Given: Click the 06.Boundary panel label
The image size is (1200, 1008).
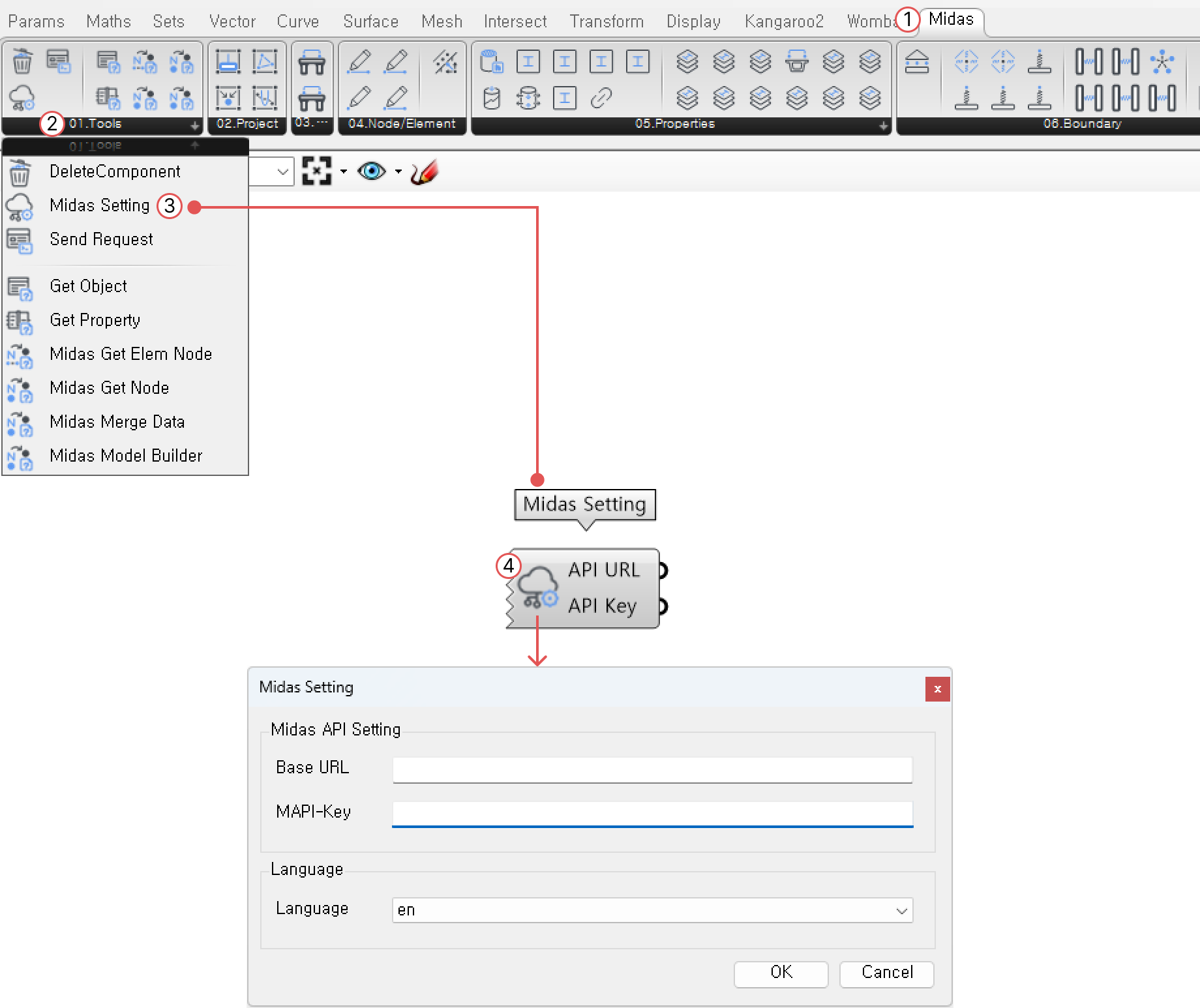Looking at the screenshot, I should (x=1083, y=124).
